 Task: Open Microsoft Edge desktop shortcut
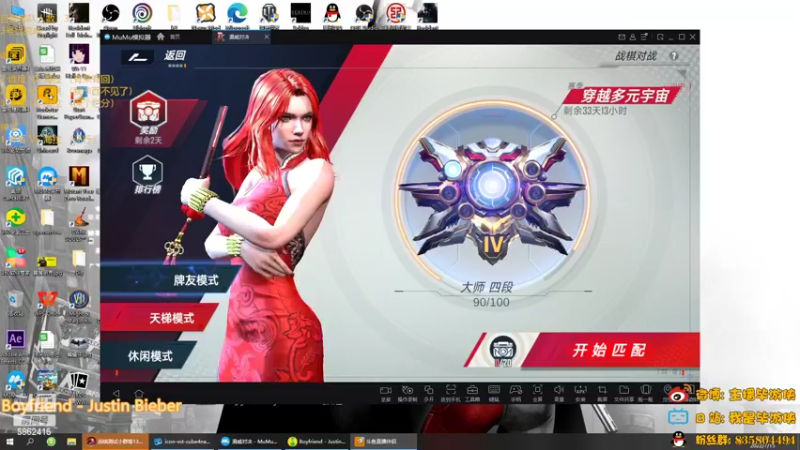(237, 15)
